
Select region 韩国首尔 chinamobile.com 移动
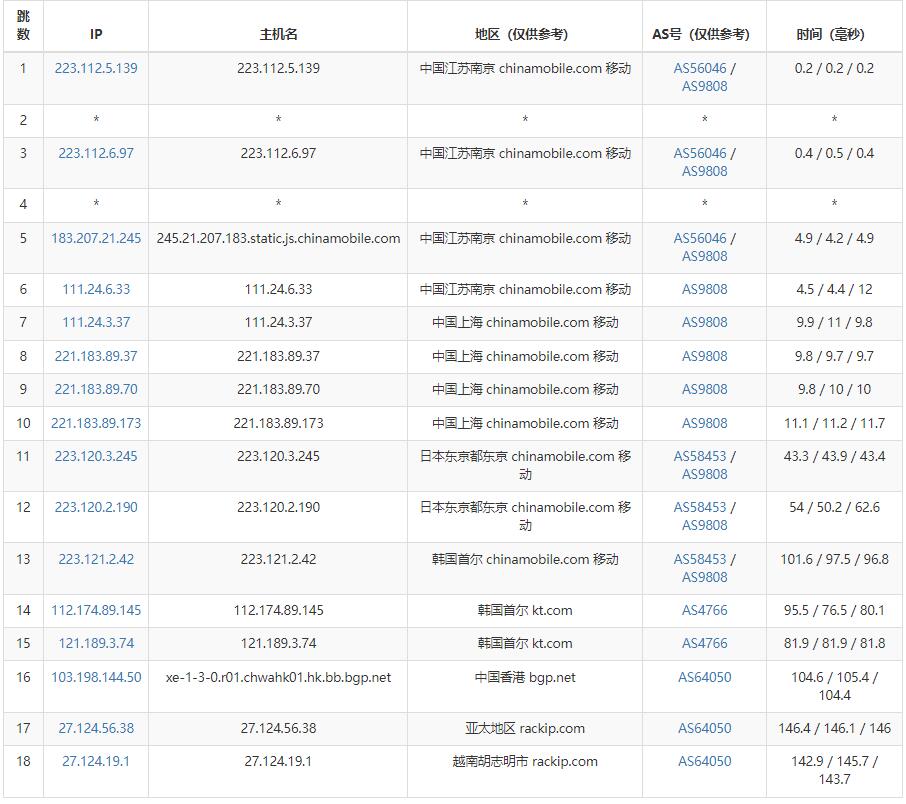point(525,559)
